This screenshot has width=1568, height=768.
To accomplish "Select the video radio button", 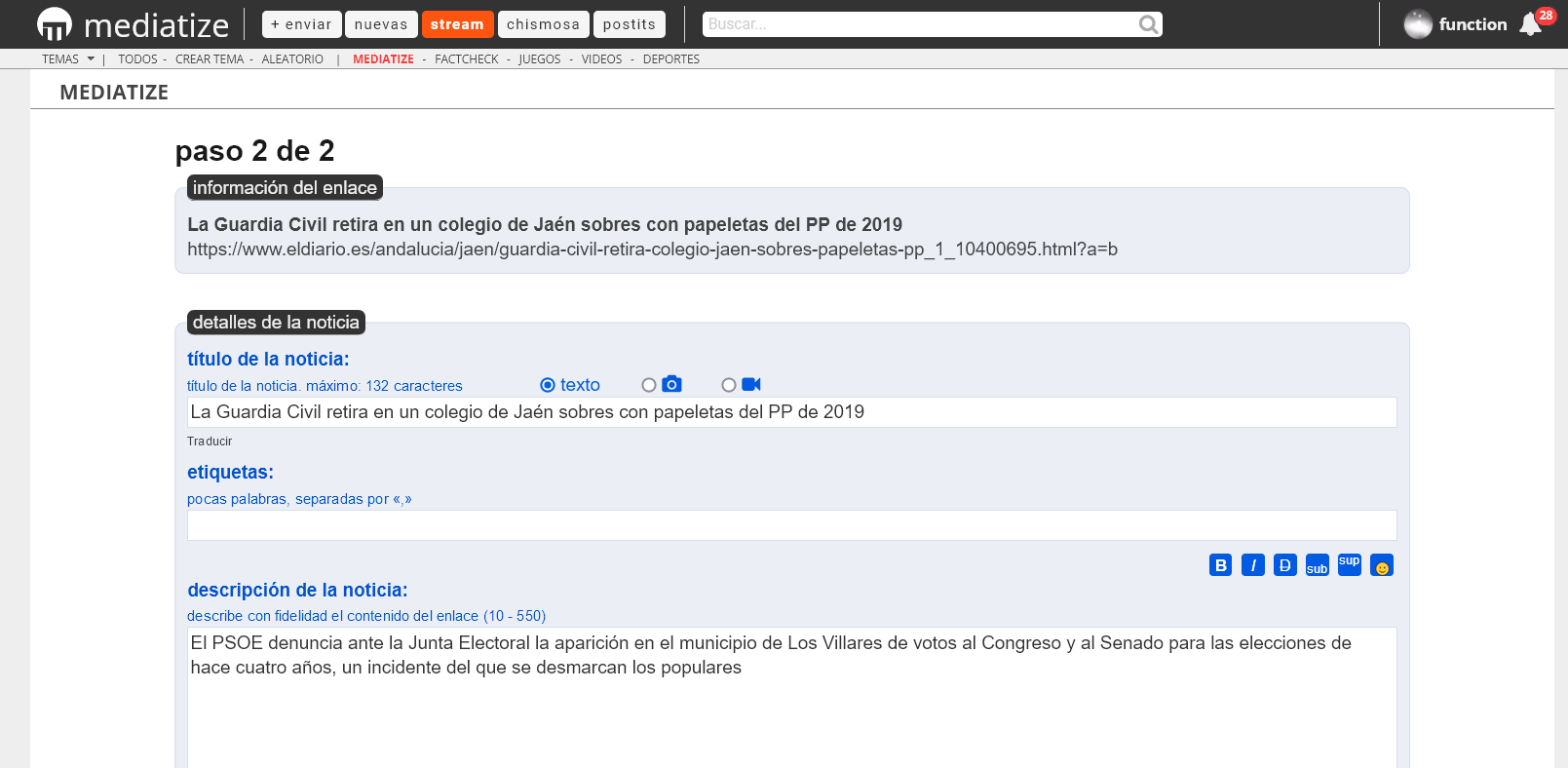I will click(729, 385).
